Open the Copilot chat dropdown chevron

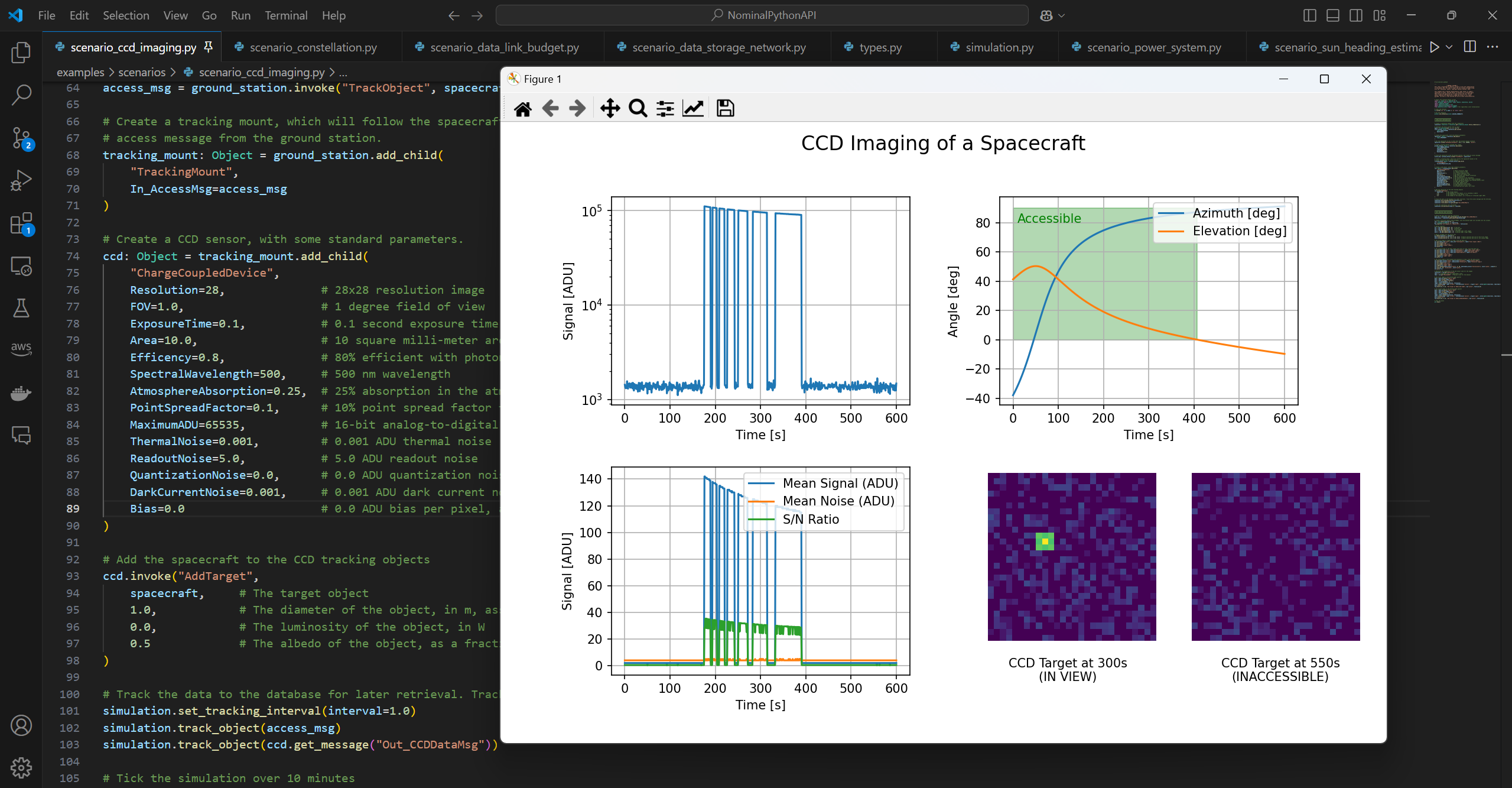click(x=1062, y=16)
